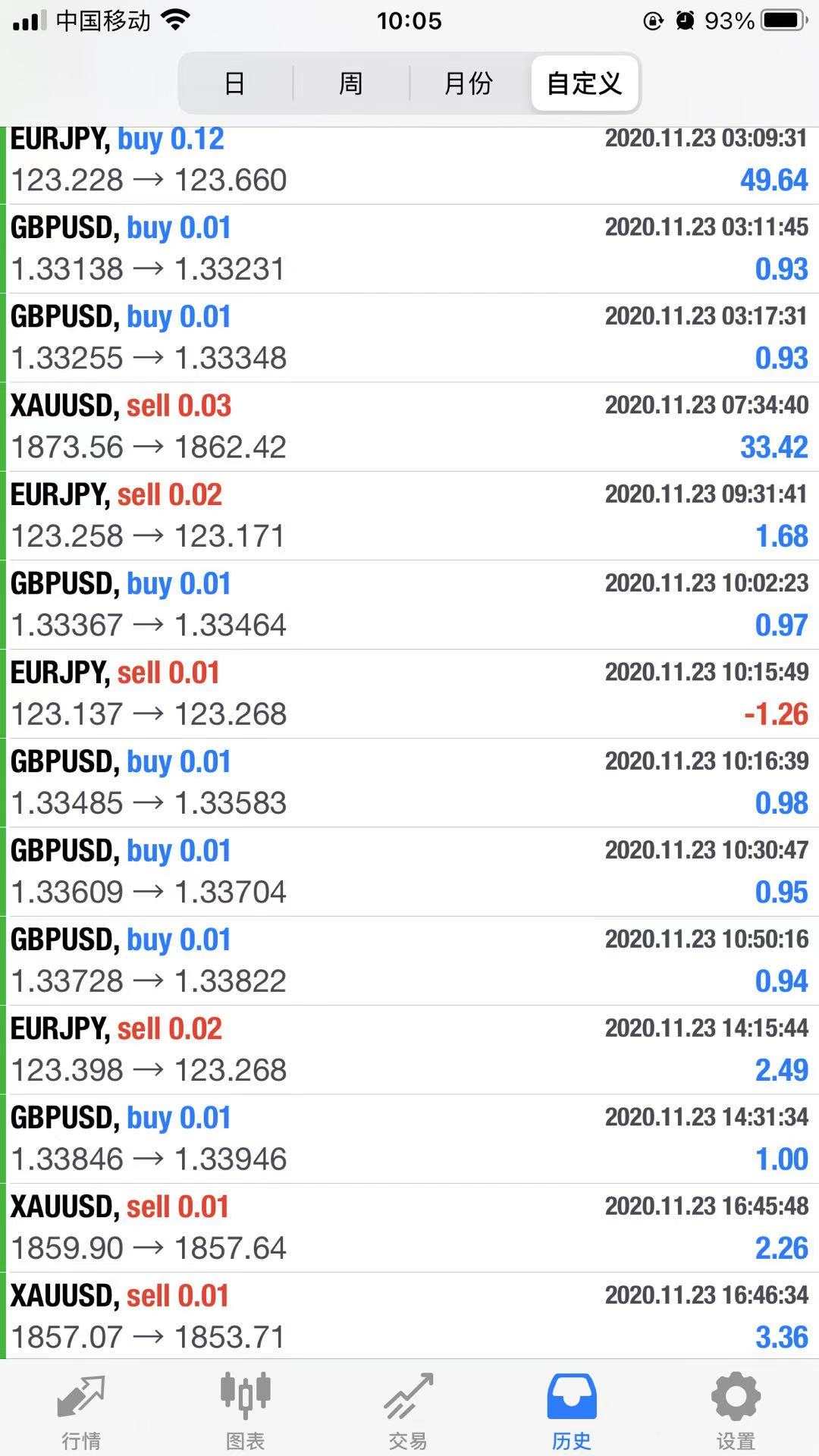The width and height of the screenshot is (819, 1456).
Task: Open EURJPY sell 0.02 trade at 09:31:41
Action: point(409,516)
